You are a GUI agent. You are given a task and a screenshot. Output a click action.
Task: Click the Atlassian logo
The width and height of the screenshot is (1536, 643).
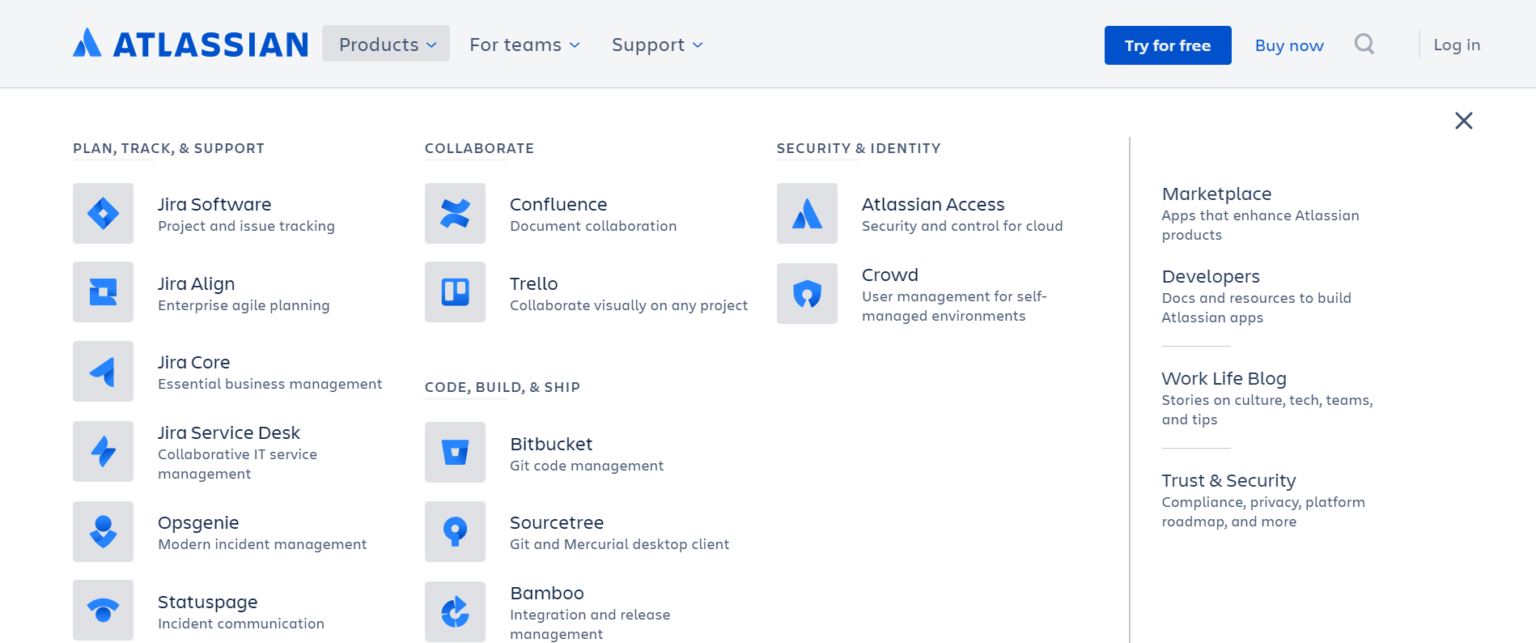(190, 43)
